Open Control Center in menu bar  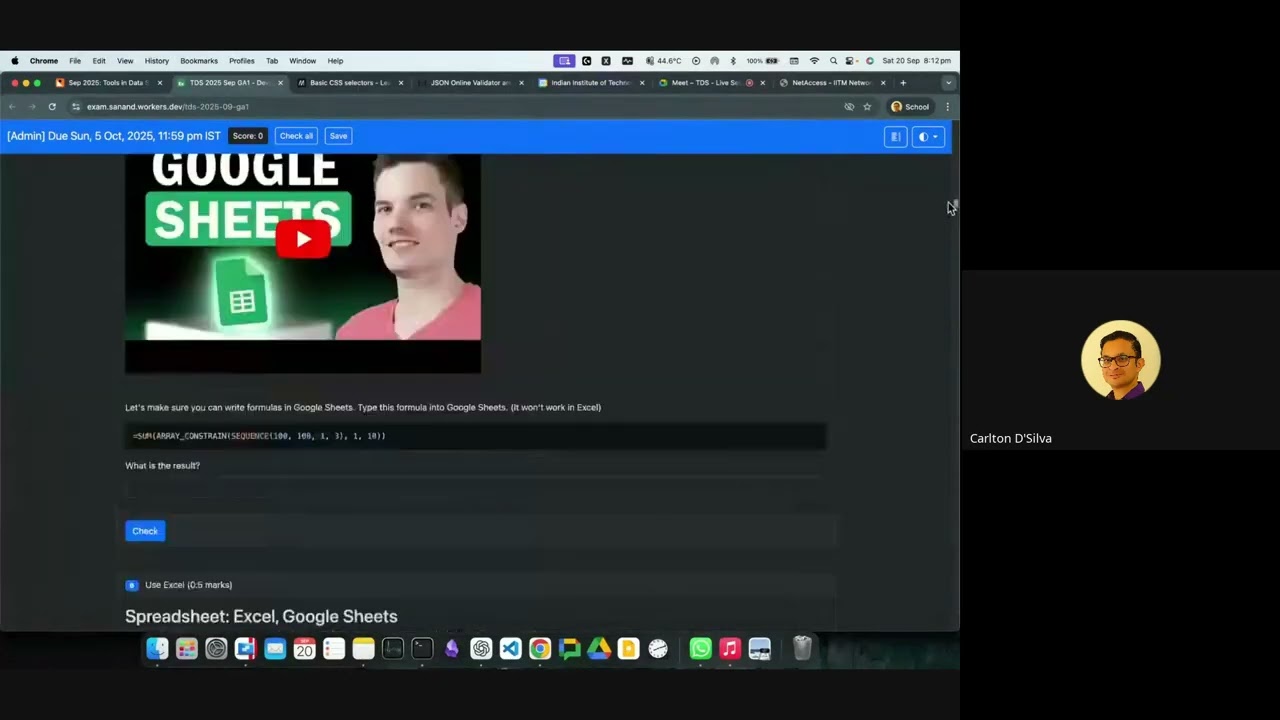(851, 61)
